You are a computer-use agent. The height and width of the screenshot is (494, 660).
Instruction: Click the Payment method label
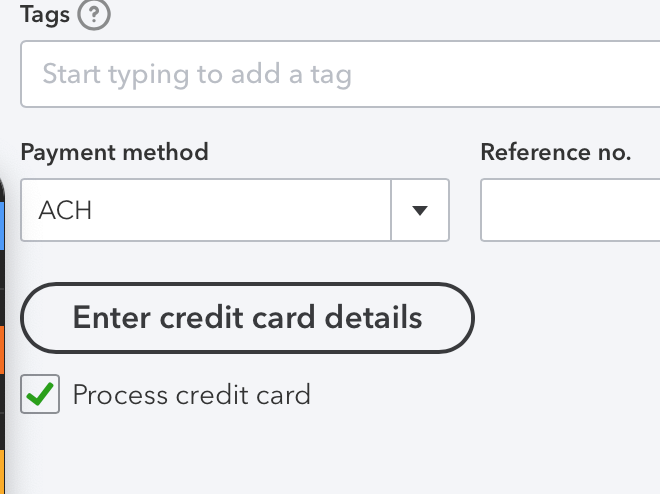point(114,152)
